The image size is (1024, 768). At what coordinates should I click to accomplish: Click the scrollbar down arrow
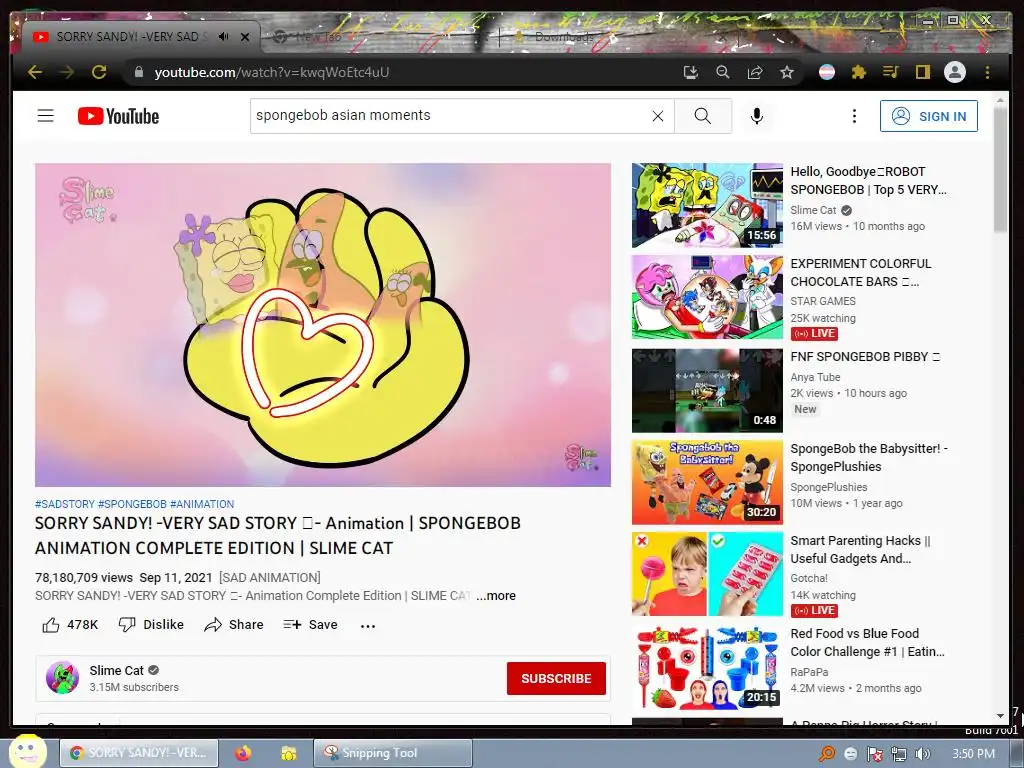tap(1000, 716)
